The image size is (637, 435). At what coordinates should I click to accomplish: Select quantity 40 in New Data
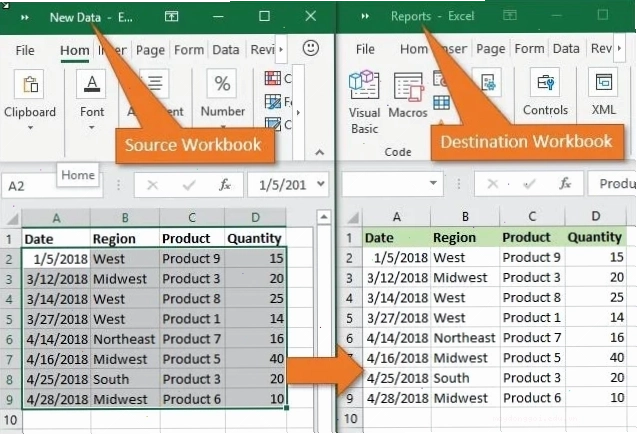coord(255,359)
